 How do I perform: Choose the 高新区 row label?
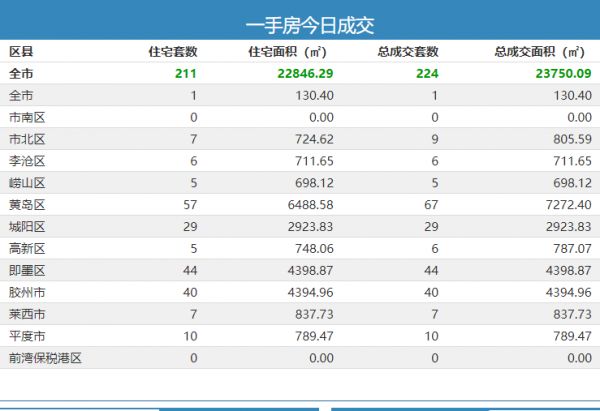(x=26, y=248)
